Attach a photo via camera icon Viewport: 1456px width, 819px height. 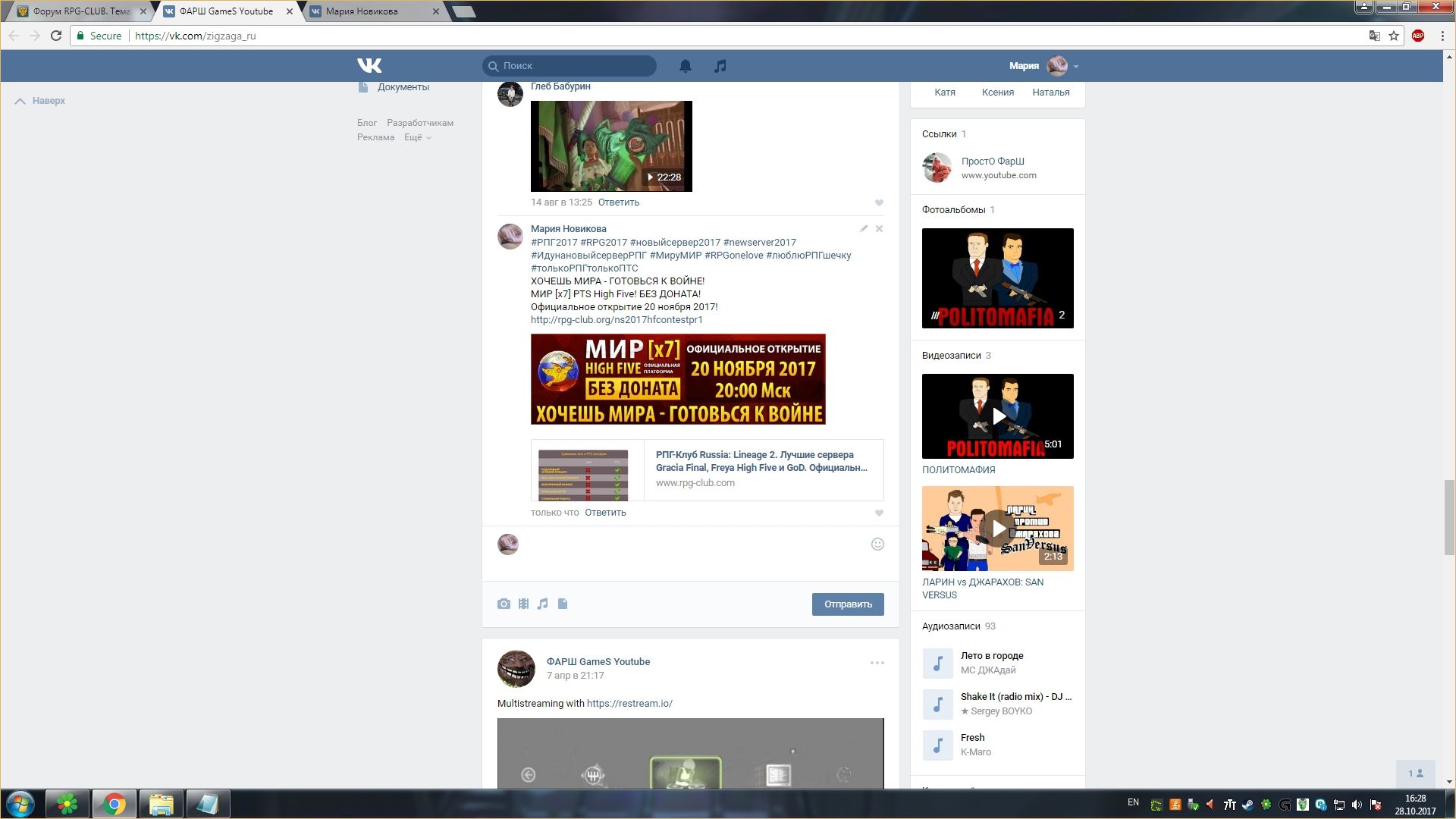coord(504,604)
